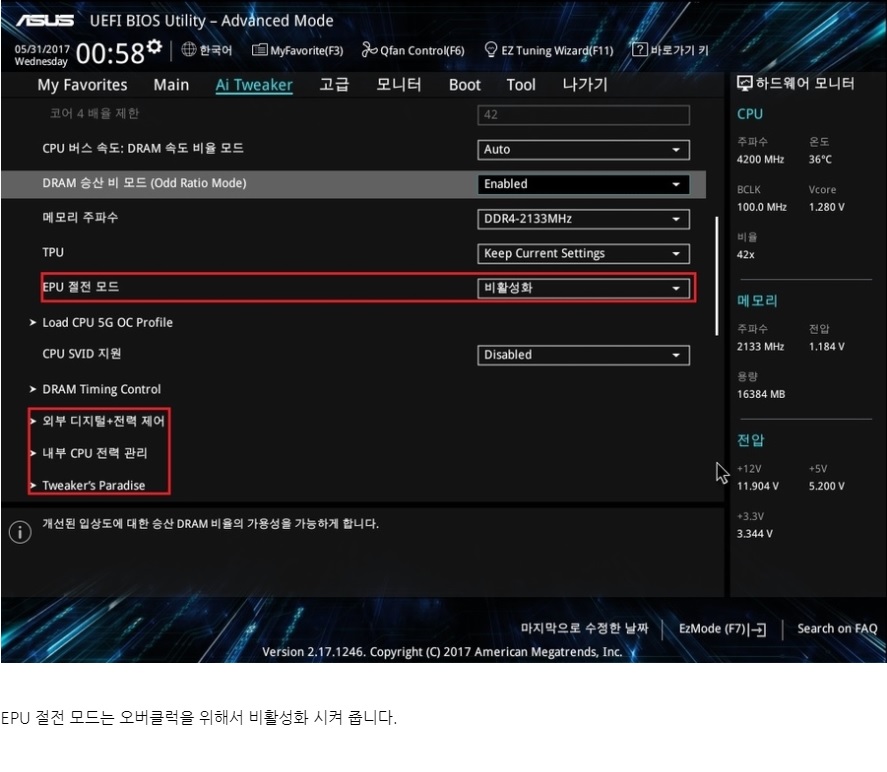Click the +3.3V 3.344 V reading

click(x=755, y=533)
